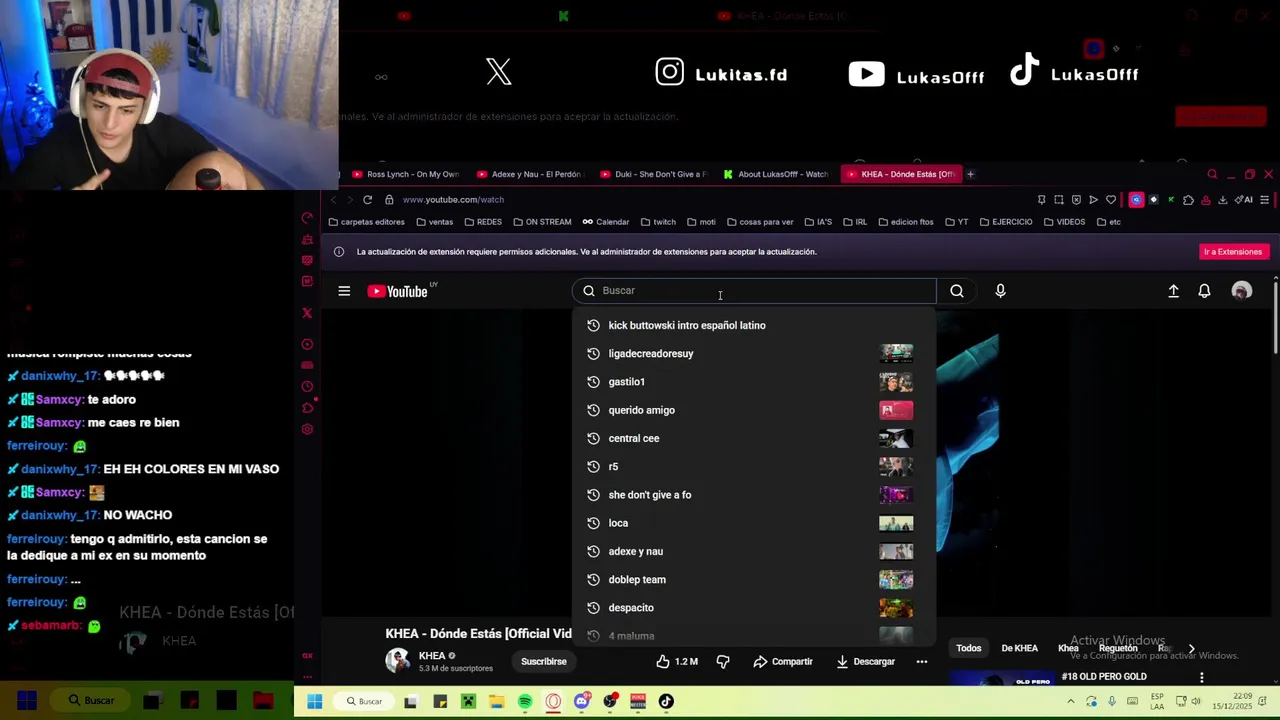Screen dimensions: 1280x720
Task: Choose the 'gastilo1' search suggestion
Action: click(754, 382)
